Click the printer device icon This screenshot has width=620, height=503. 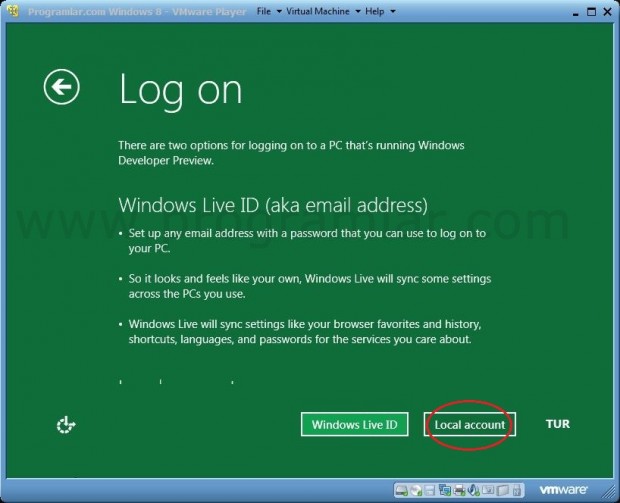tap(459, 490)
